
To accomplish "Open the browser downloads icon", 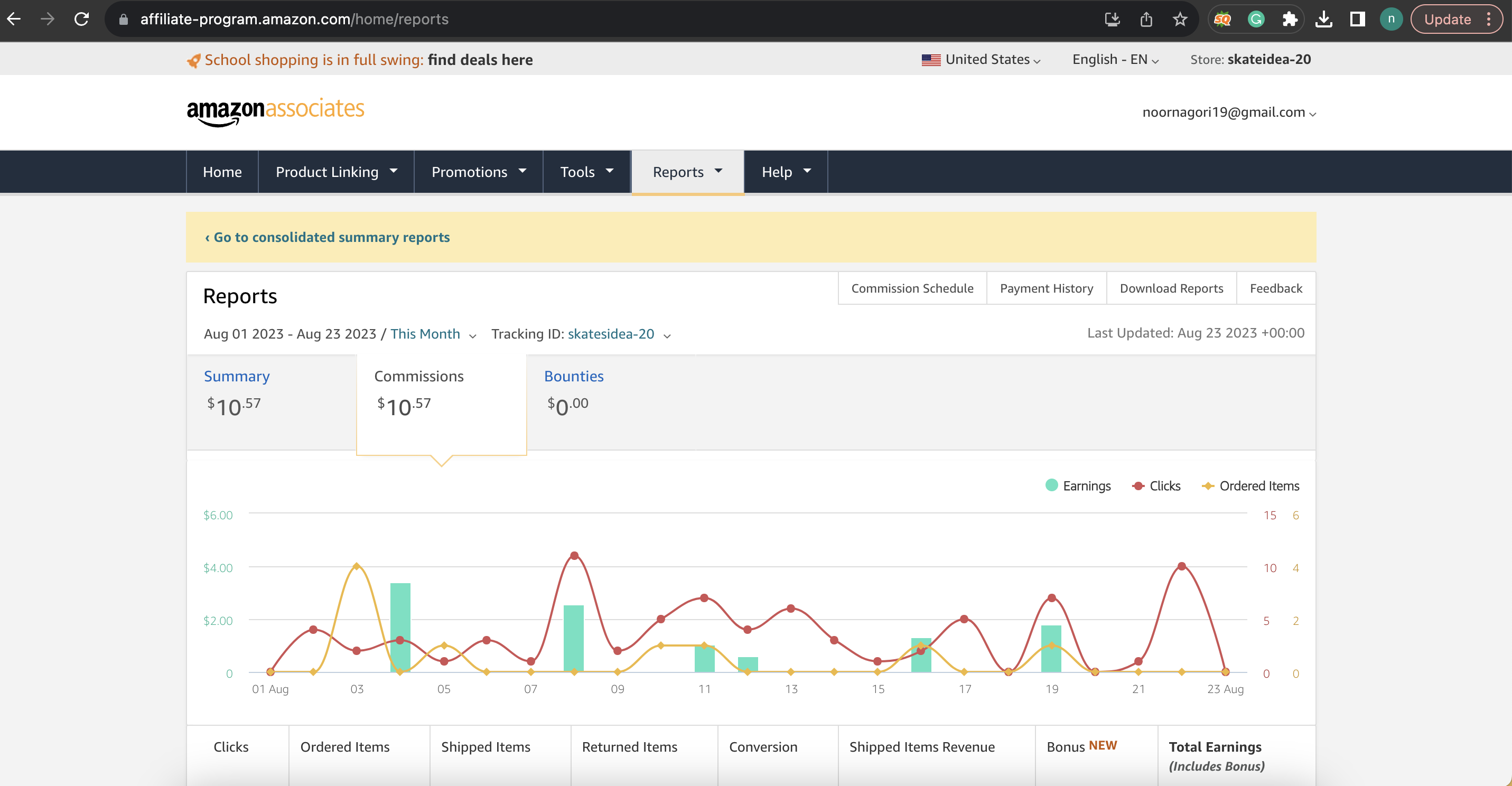I will click(x=1323, y=20).
